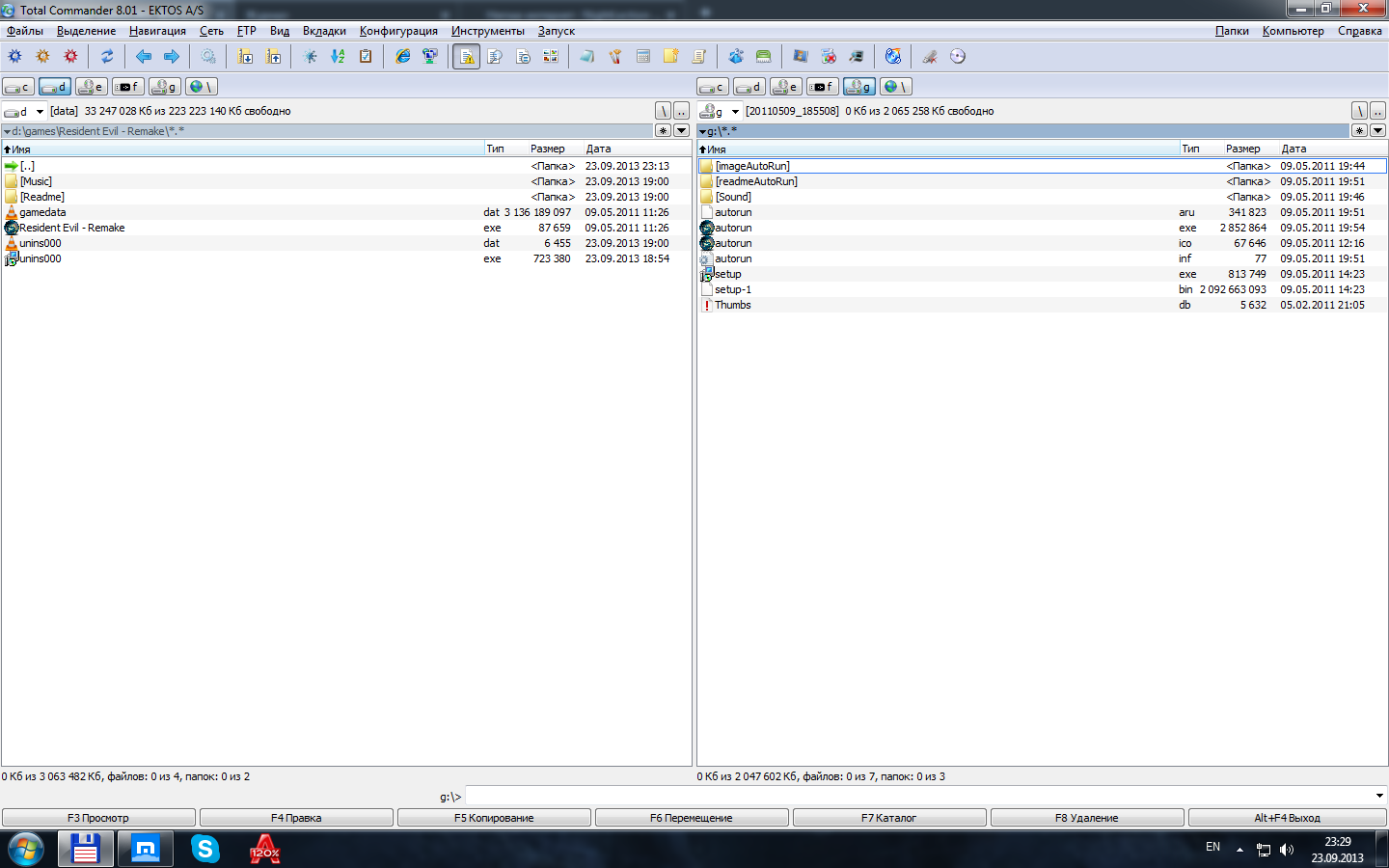Open right panel favorites asterisk button
The image size is (1389, 868).
click(x=1360, y=130)
